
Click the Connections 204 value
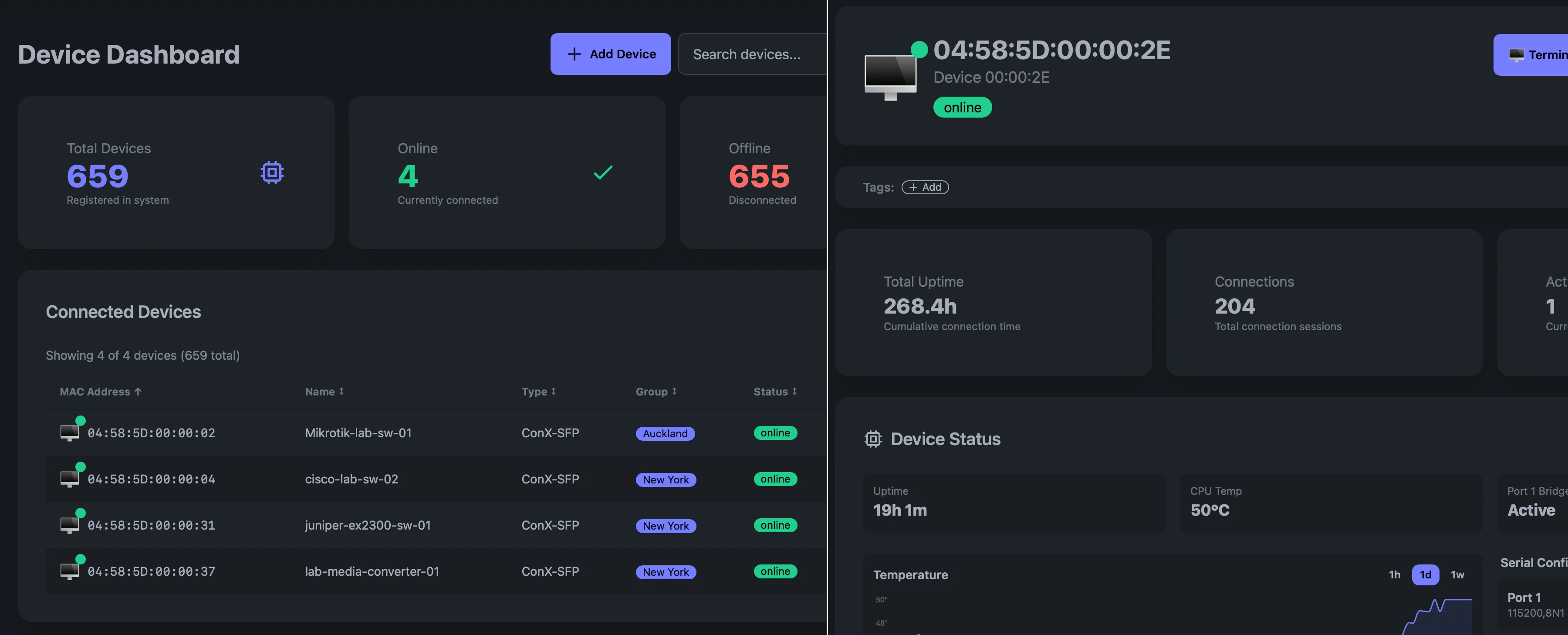coord(1235,306)
